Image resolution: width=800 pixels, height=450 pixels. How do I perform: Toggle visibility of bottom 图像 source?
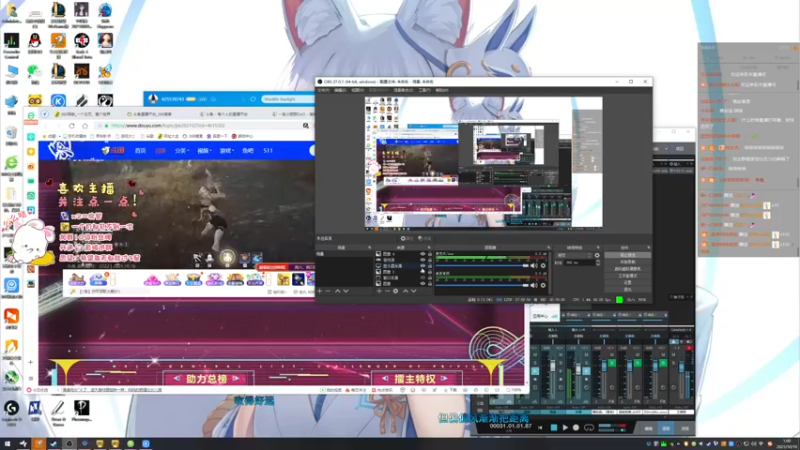(x=422, y=284)
